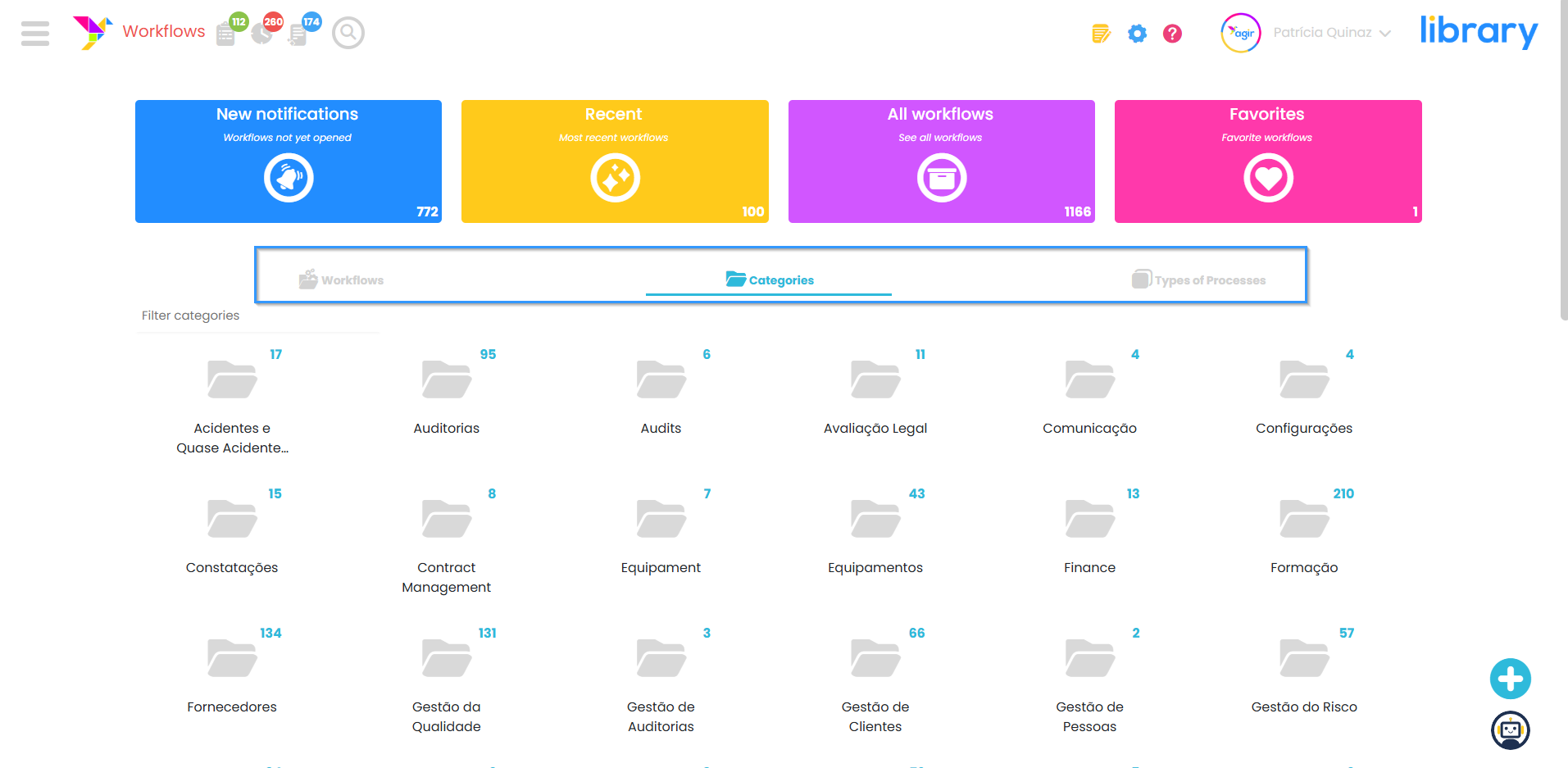
Task: Select the Categories tab
Action: 769,279
